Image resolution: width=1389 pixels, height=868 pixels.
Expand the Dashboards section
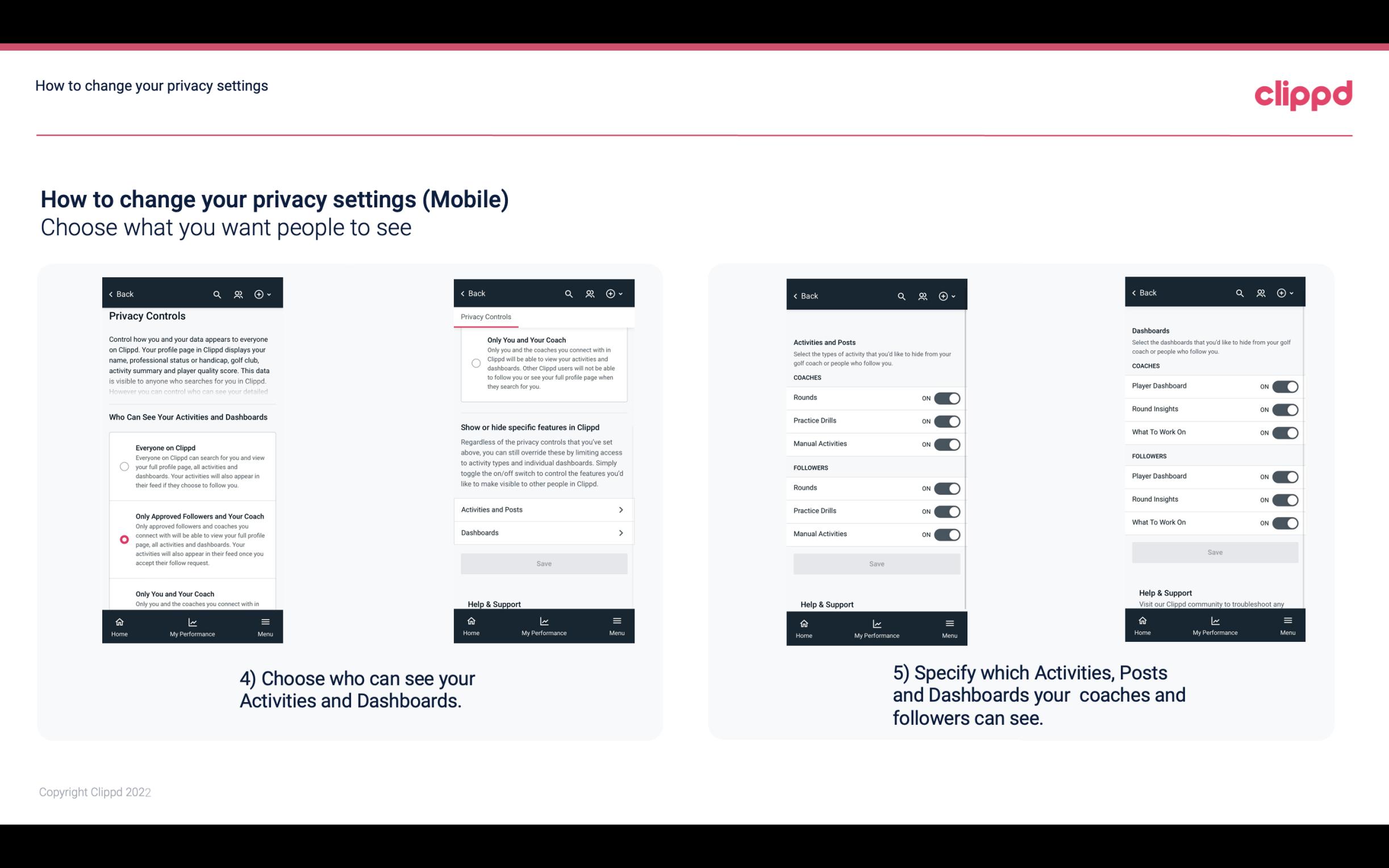pos(543,531)
